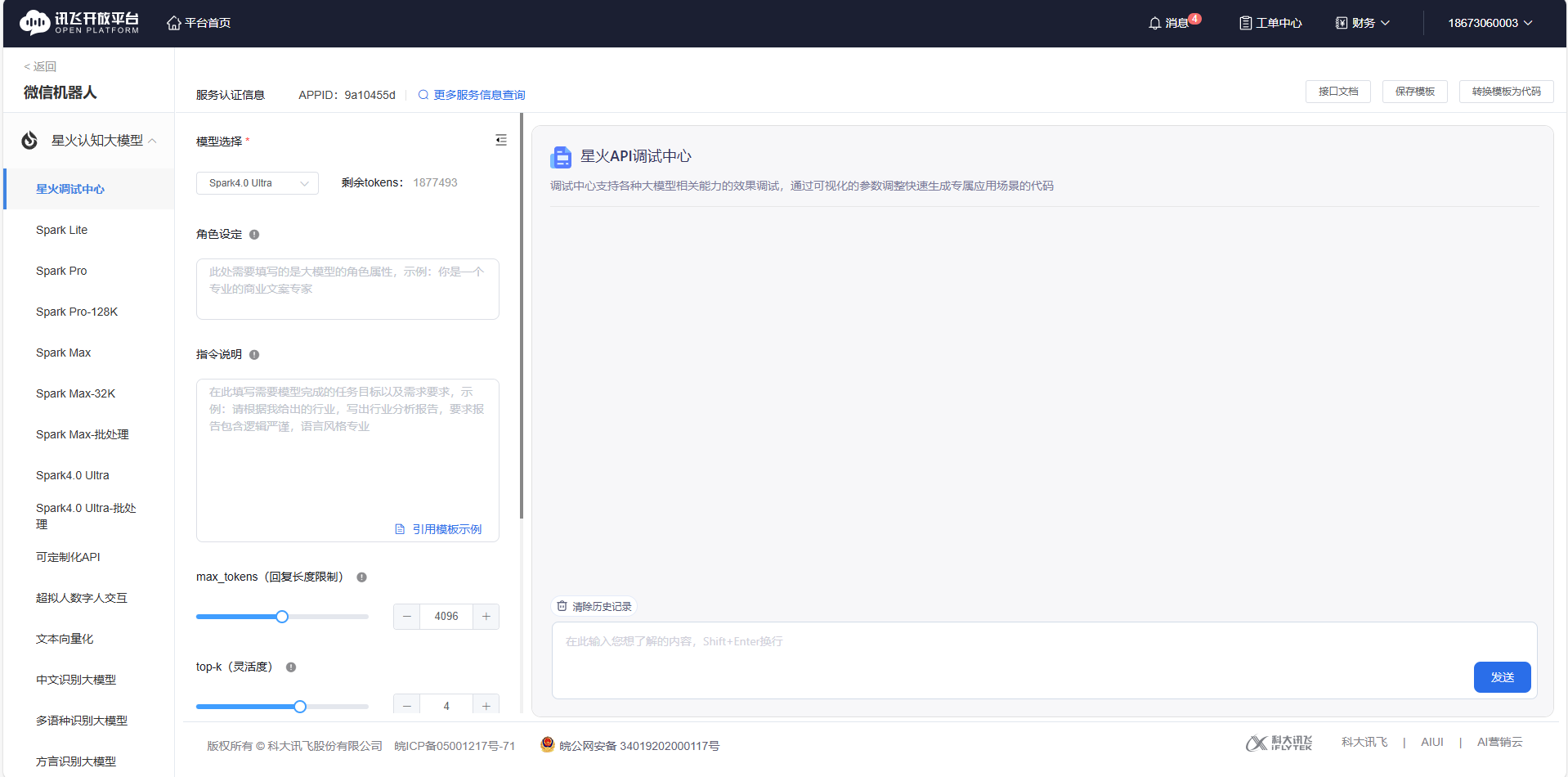Screen dimensions: 1568x777
Task: Open the work order center icon
Action: tap(1245, 23)
